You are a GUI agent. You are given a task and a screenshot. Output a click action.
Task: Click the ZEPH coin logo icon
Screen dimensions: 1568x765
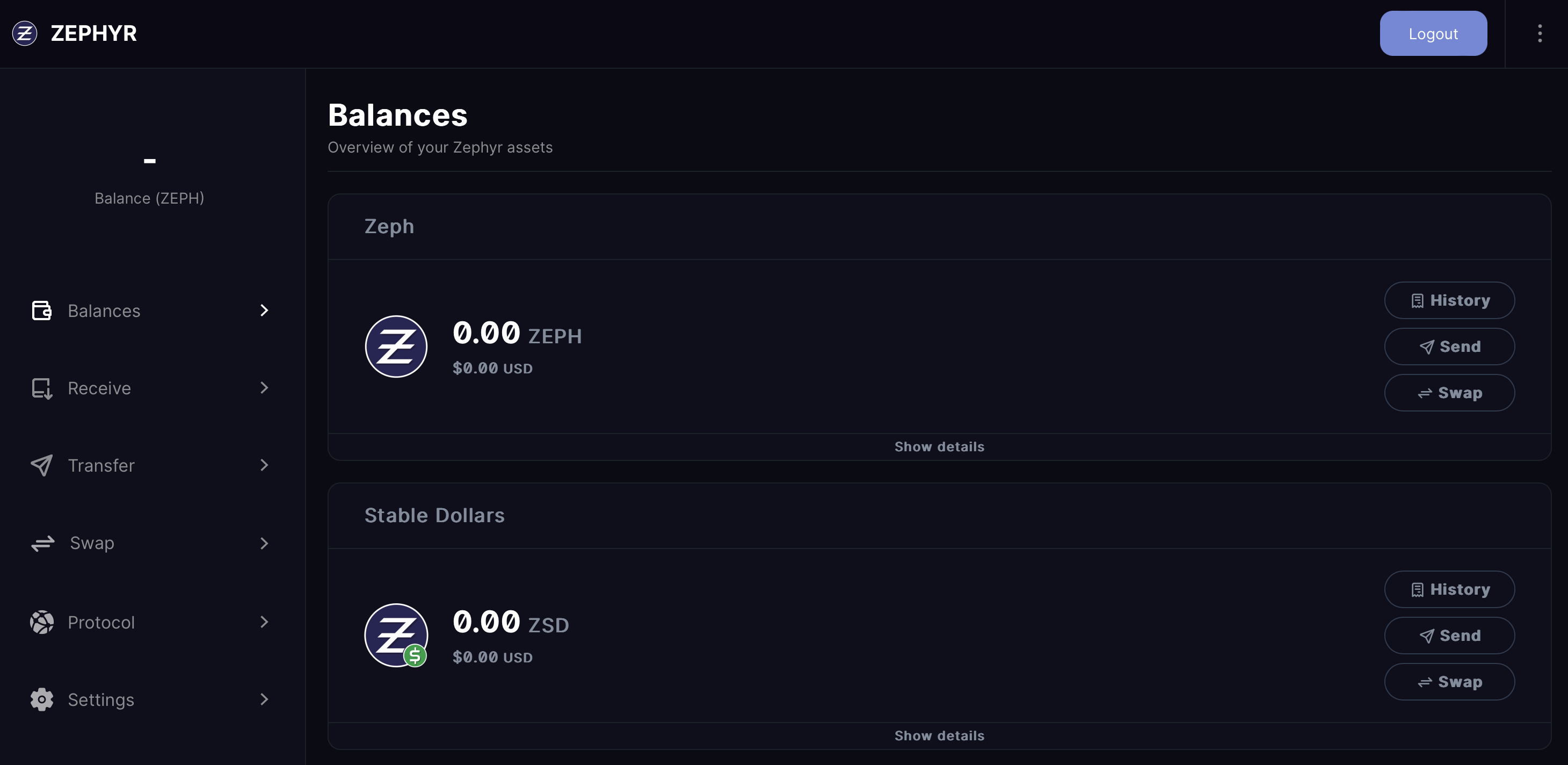coord(396,347)
